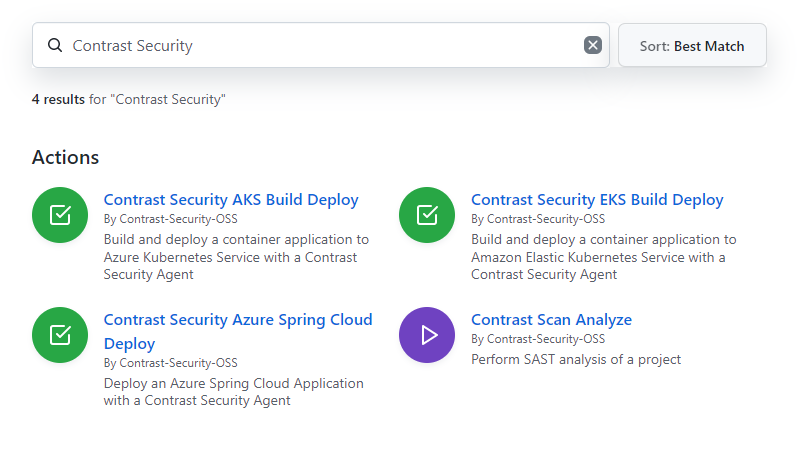Click the green checkmark icon for AKS Build Deploy
The width and height of the screenshot is (810, 468).
coord(60,215)
